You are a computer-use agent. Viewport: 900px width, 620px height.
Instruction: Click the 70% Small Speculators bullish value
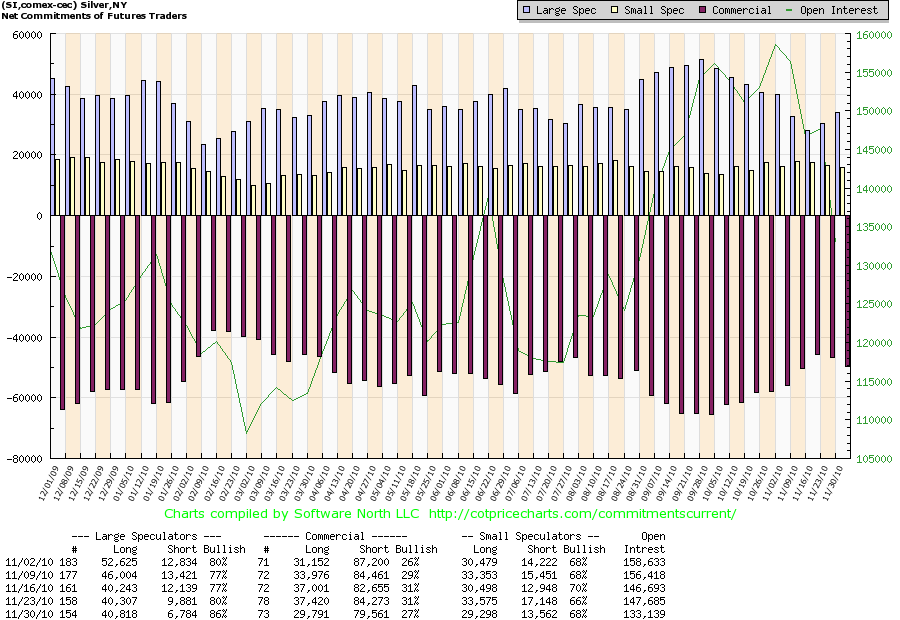pyautogui.click(x=579, y=588)
